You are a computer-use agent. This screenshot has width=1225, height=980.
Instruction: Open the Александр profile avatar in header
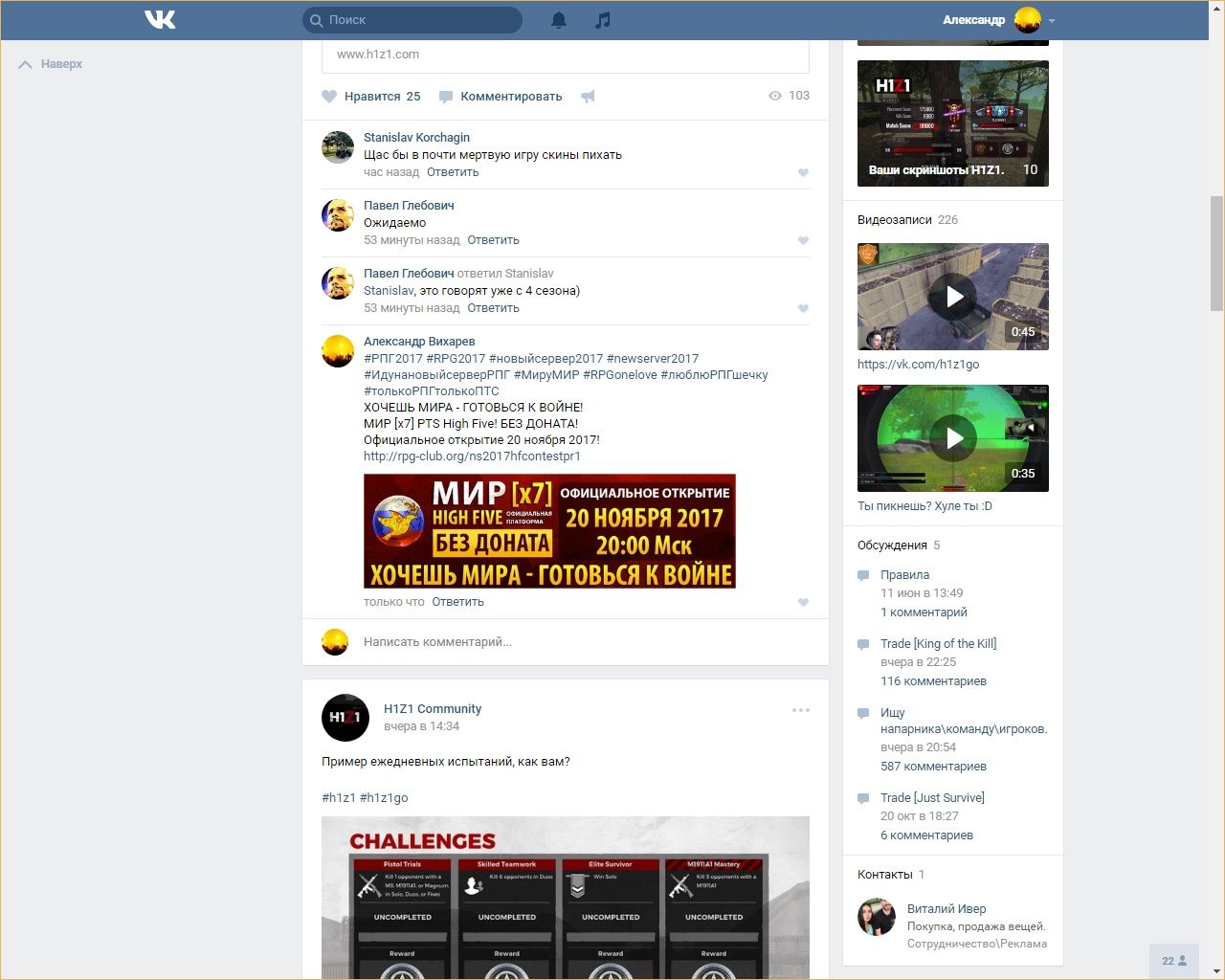(1028, 19)
